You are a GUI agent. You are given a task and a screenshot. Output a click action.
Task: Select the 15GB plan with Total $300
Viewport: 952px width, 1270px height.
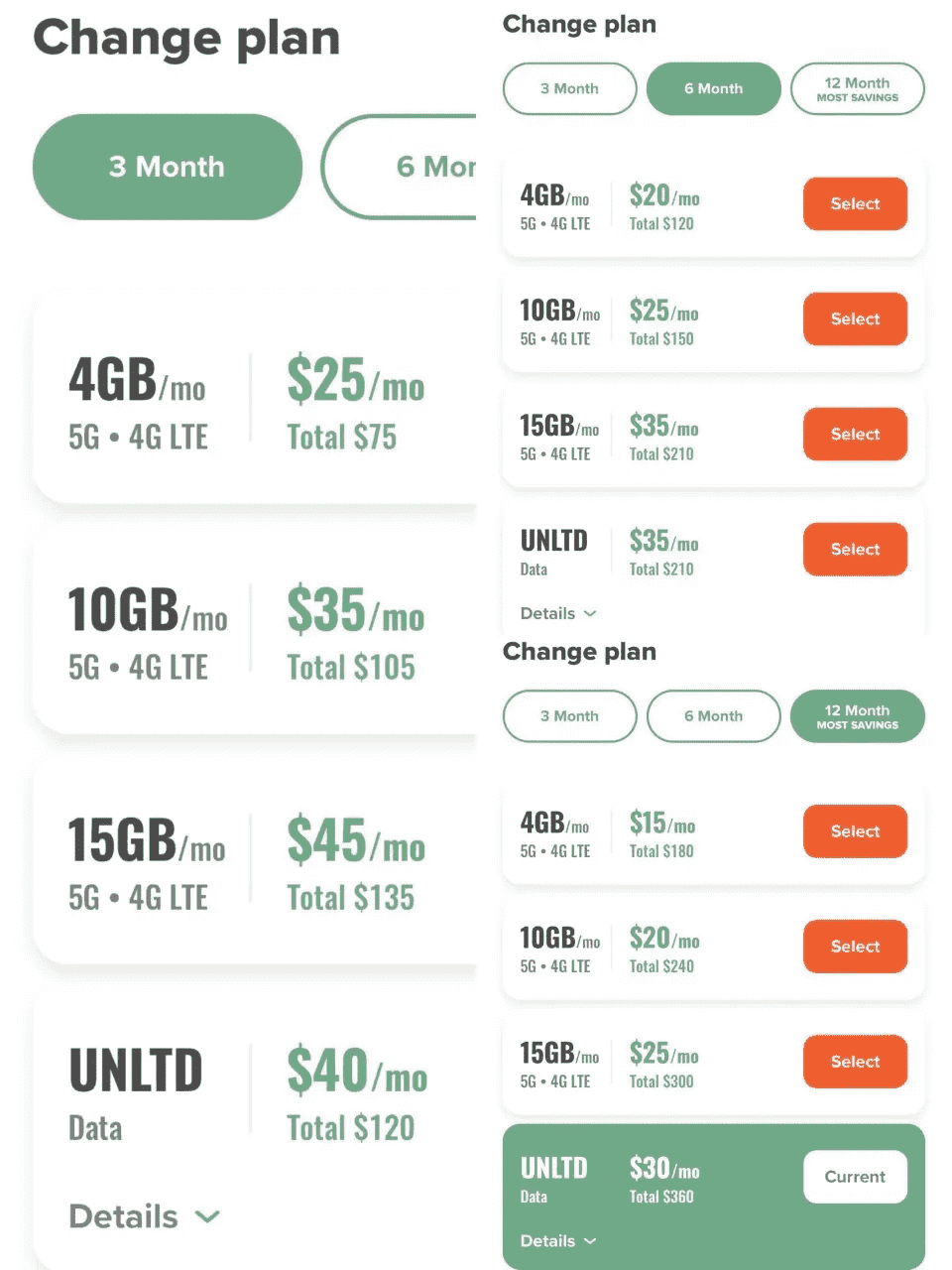(855, 1061)
